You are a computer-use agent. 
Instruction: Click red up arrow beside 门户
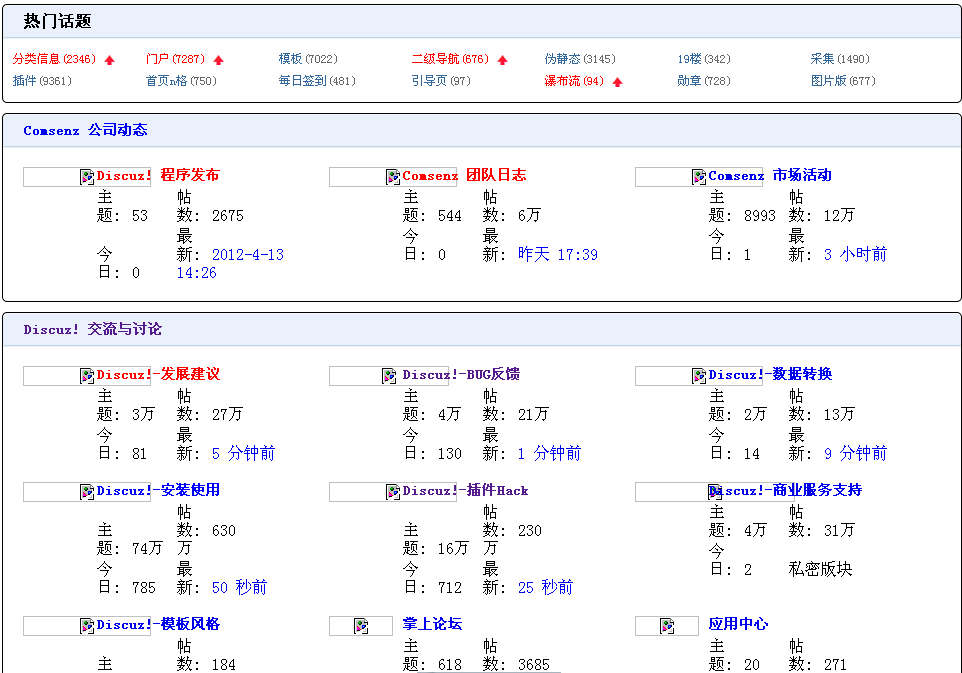click(218, 60)
